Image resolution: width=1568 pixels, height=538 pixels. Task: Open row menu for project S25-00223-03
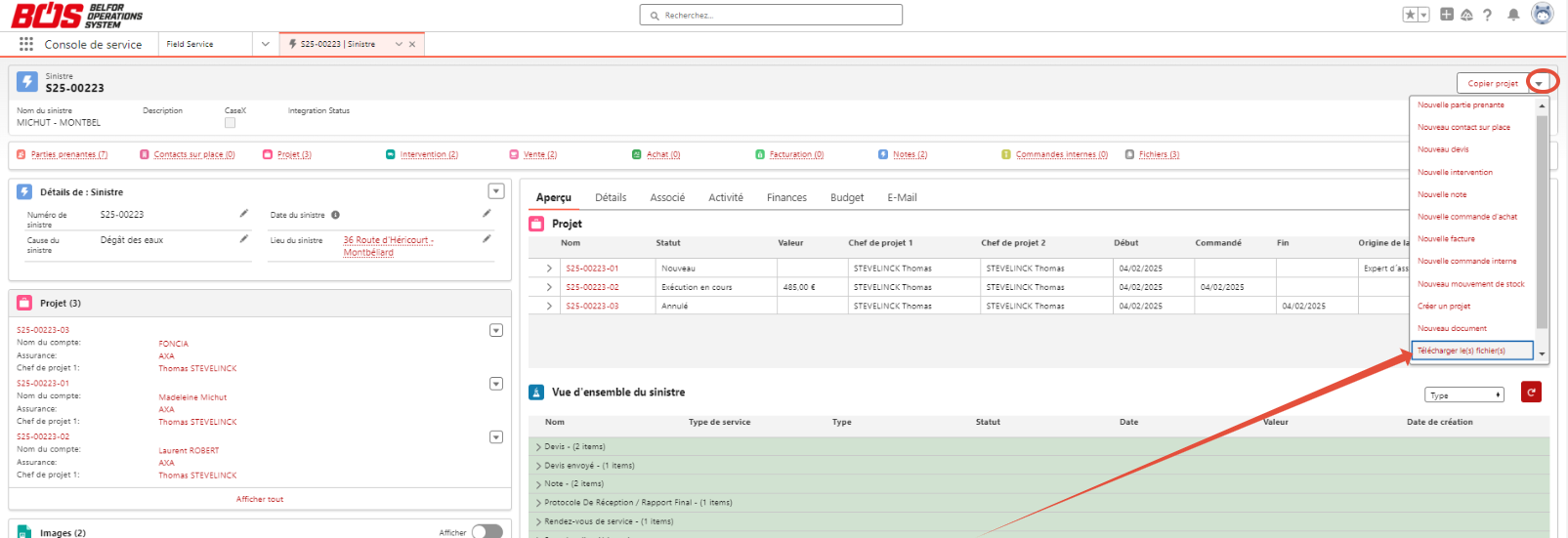pyautogui.click(x=496, y=330)
